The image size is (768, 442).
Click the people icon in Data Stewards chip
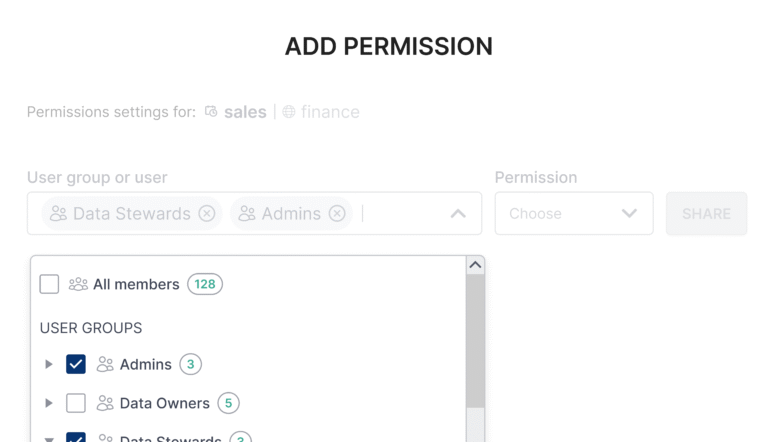(x=58, y=213)
